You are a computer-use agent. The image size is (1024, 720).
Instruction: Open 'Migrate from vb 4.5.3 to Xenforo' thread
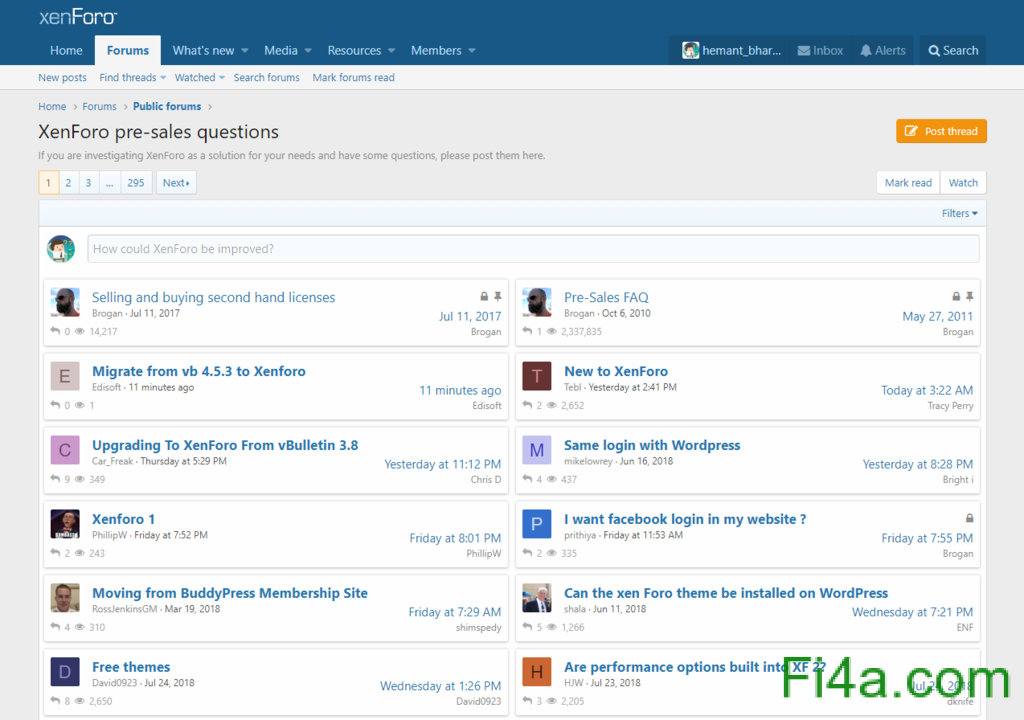[199, 371]
